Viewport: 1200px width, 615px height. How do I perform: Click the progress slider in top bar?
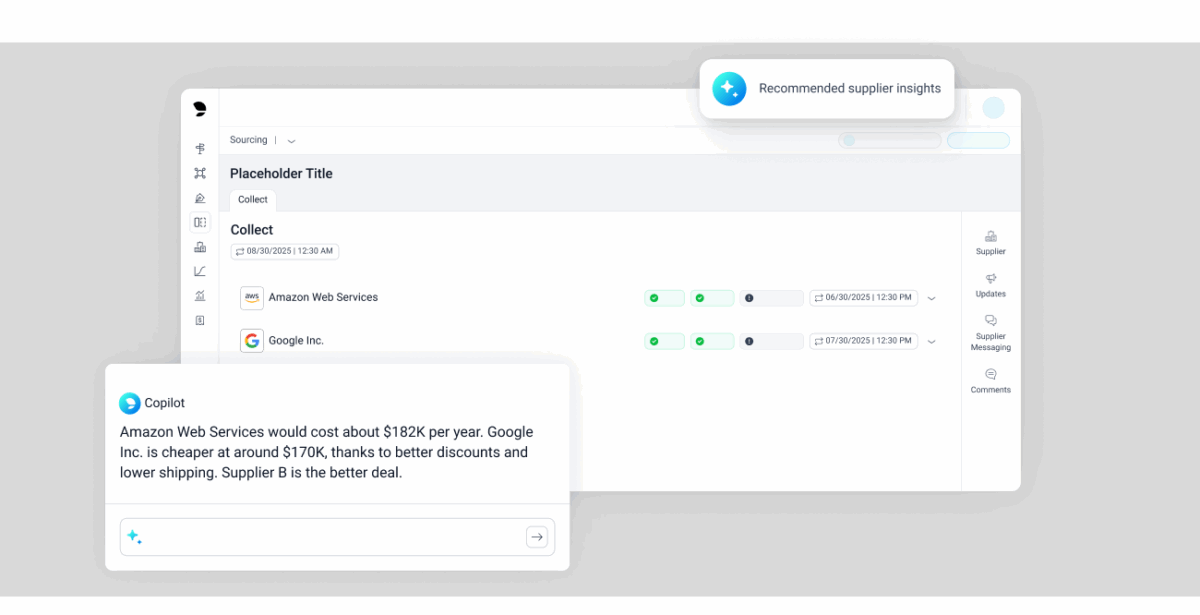coord(890,140)
